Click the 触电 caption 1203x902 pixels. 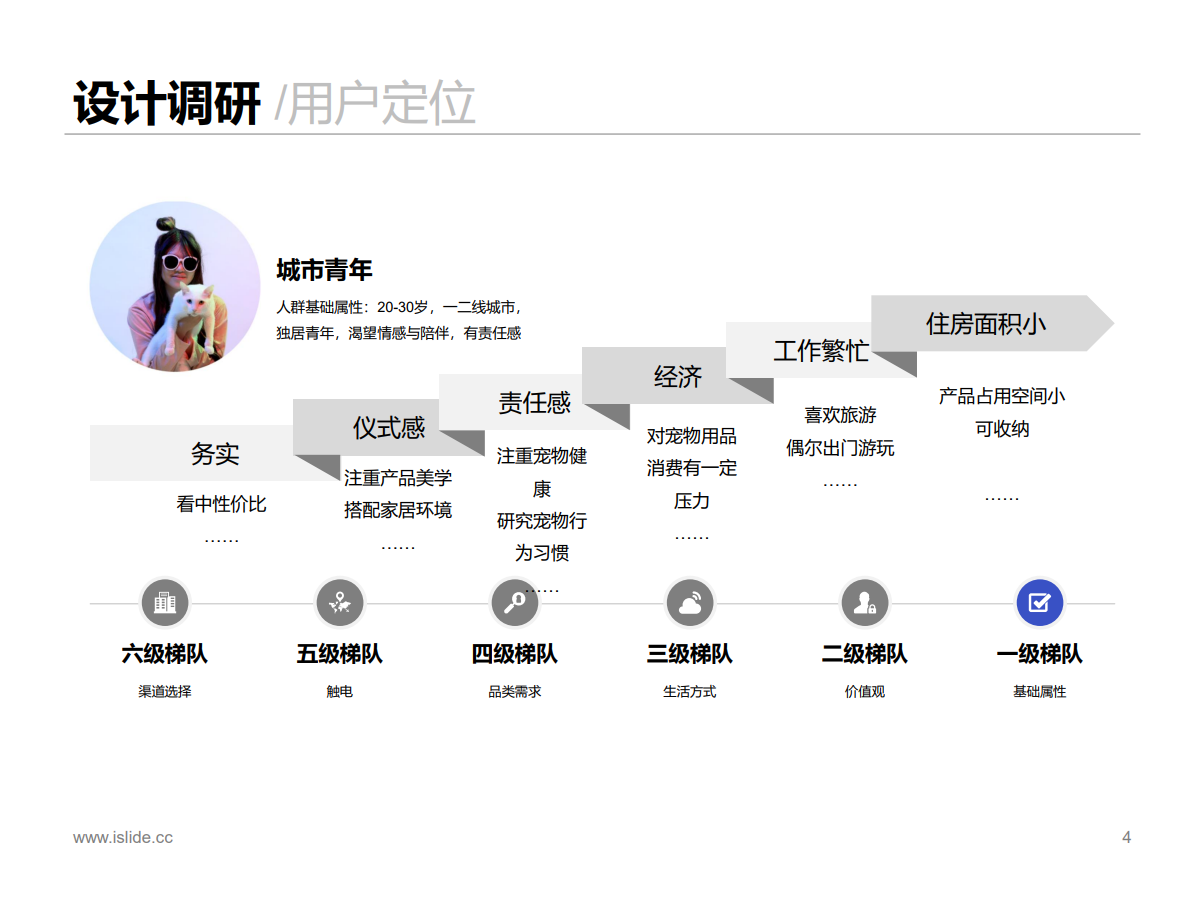(x=340, y=691)
